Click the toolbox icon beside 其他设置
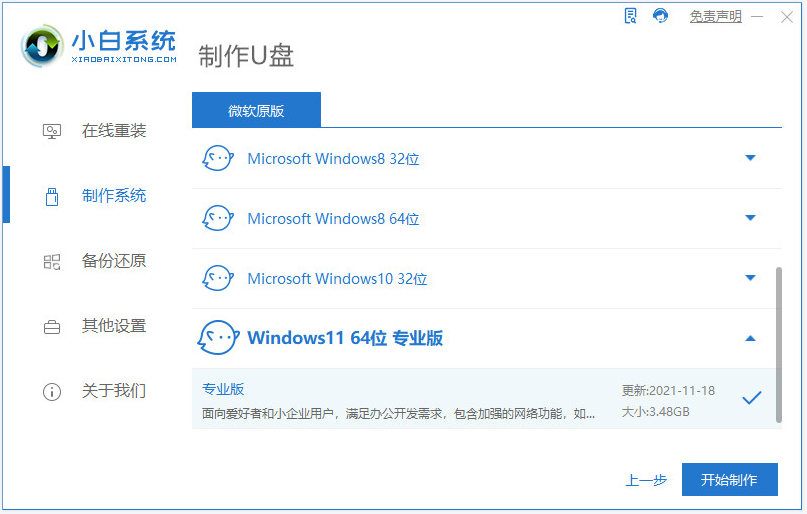807x514 pixels. 52,327
